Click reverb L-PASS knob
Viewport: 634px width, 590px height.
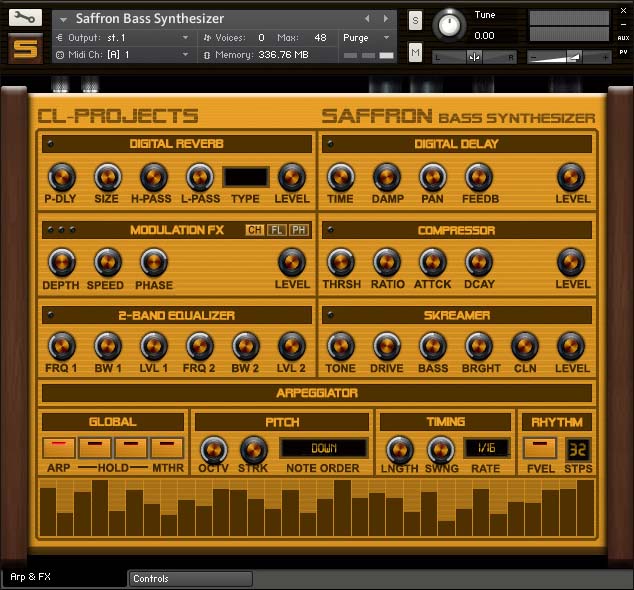tap(200, 177)
